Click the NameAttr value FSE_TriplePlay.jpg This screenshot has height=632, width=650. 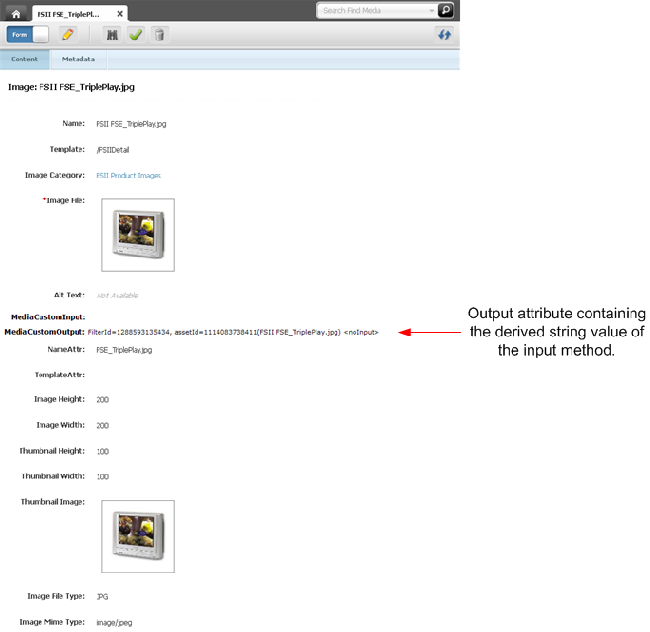pos(124,350)
